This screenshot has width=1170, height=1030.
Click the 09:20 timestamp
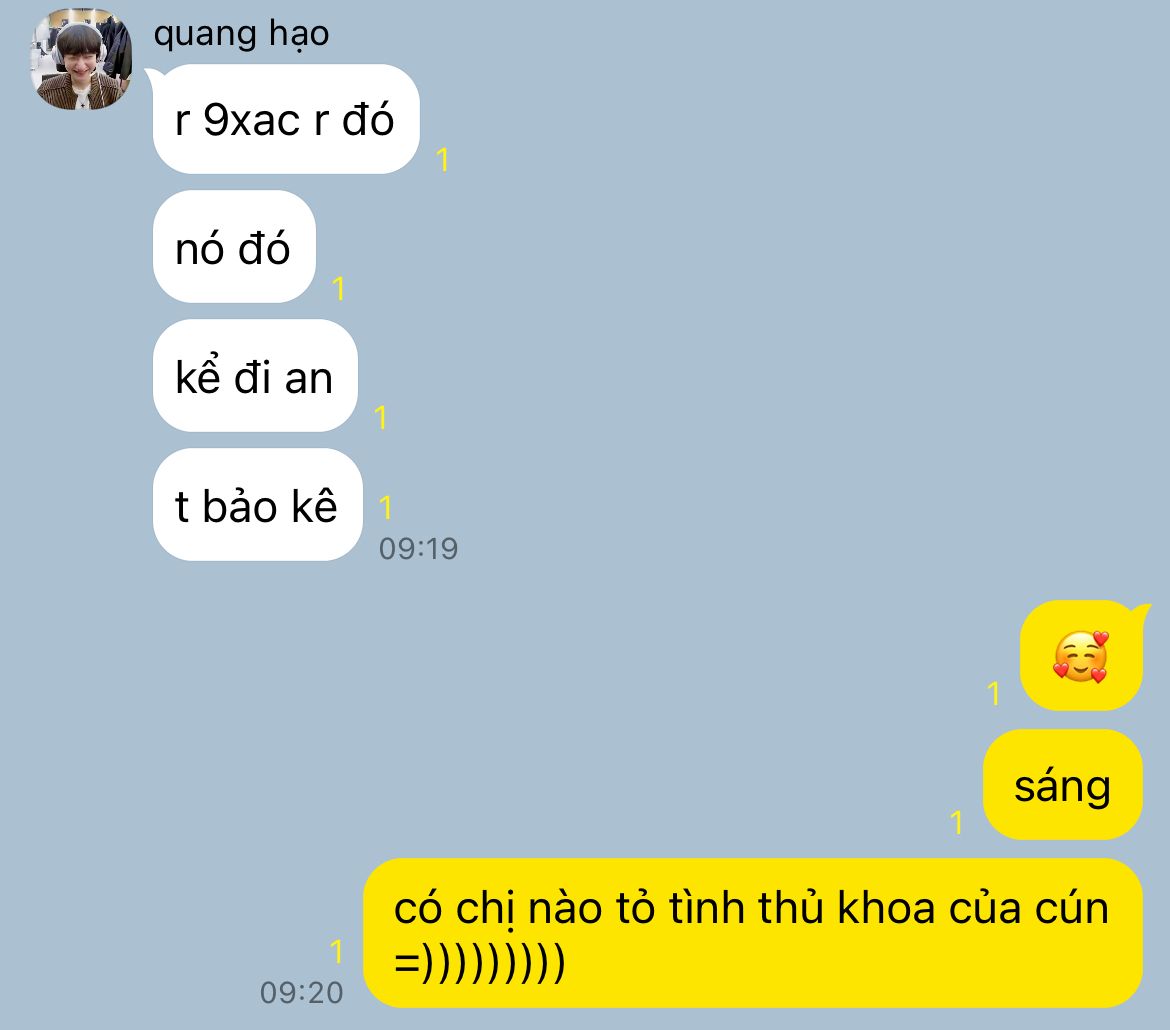click(x=301, y=993)
